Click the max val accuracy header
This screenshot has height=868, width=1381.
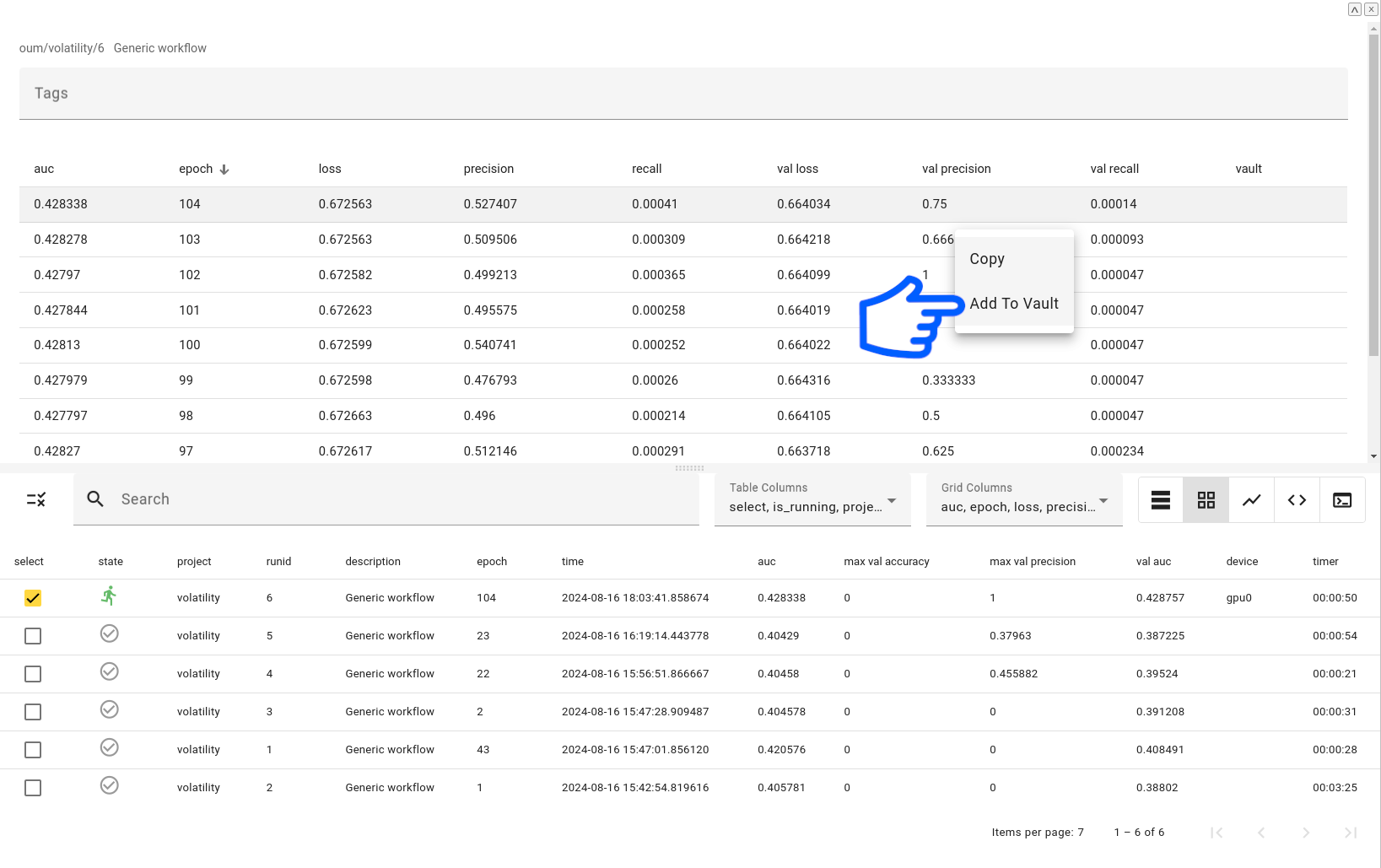886,562
